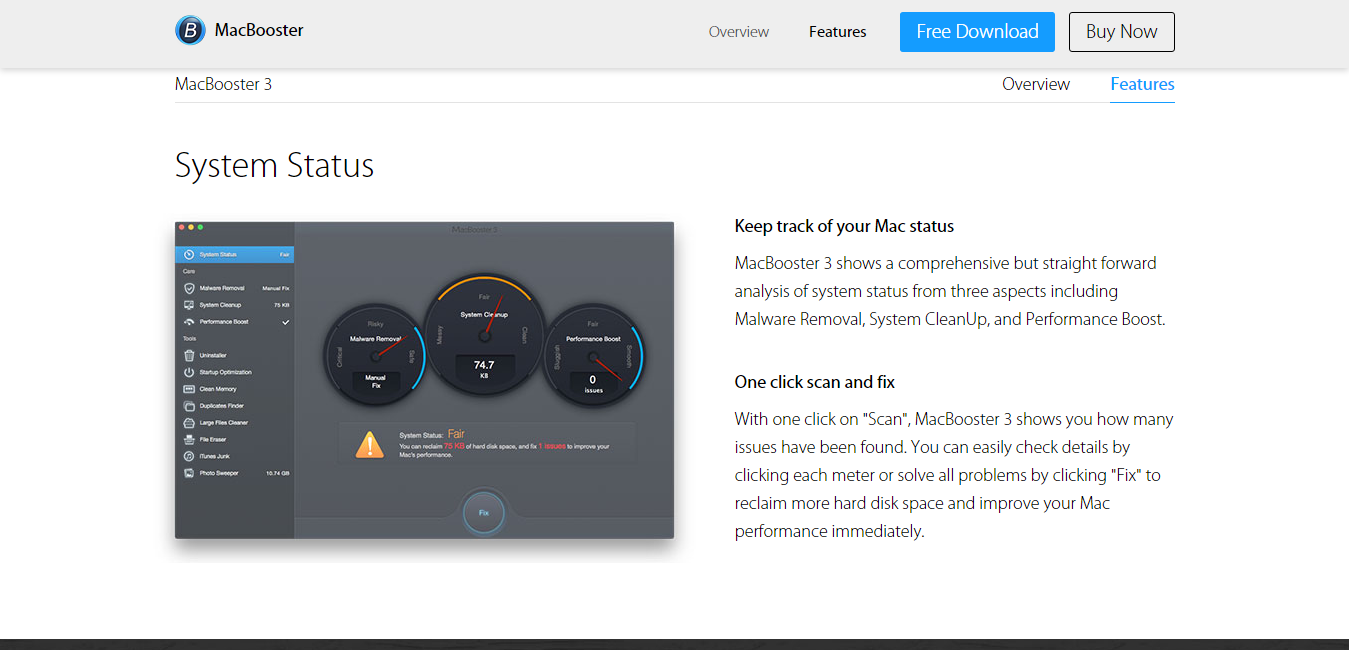
Task: Click Keep track of your Mac status heading
Action: click(844, 226)
